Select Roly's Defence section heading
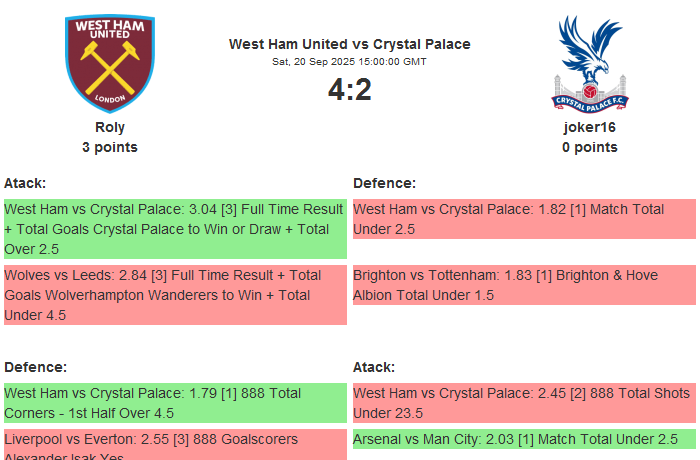The width and height of the screenshot is (700, 460). click(35, 367)
